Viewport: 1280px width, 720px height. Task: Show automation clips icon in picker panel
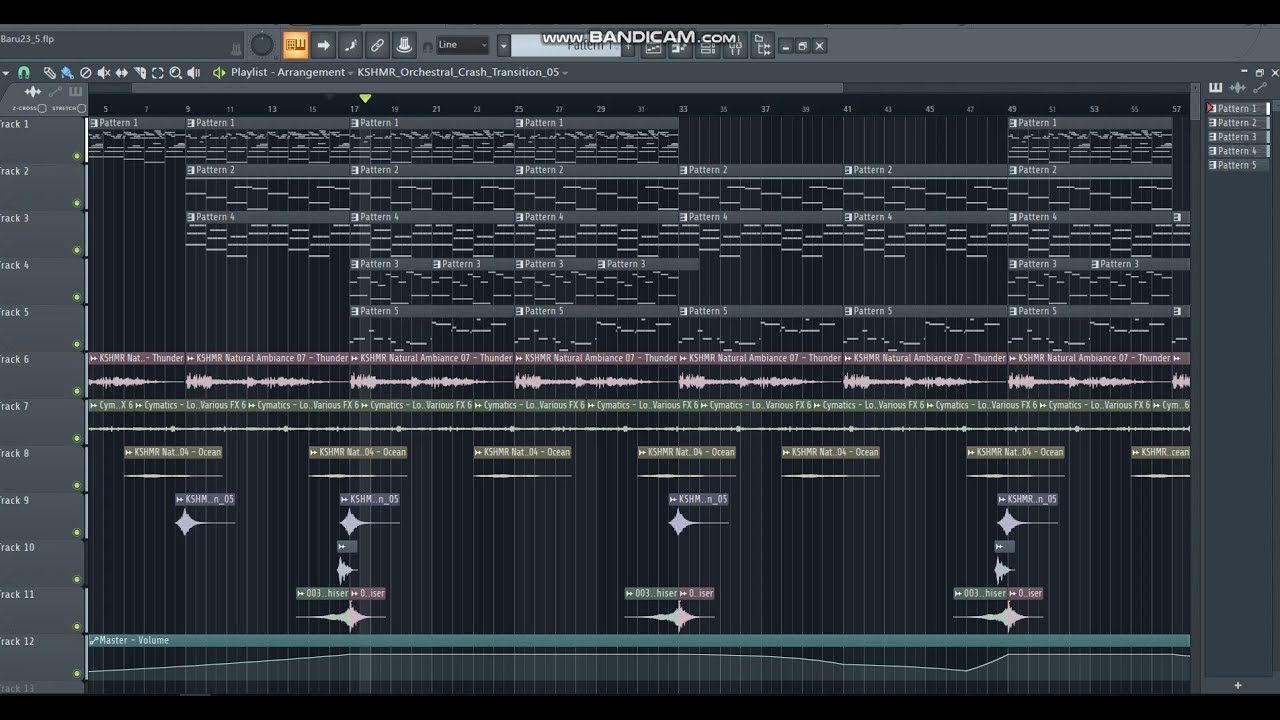(1259, 88)
